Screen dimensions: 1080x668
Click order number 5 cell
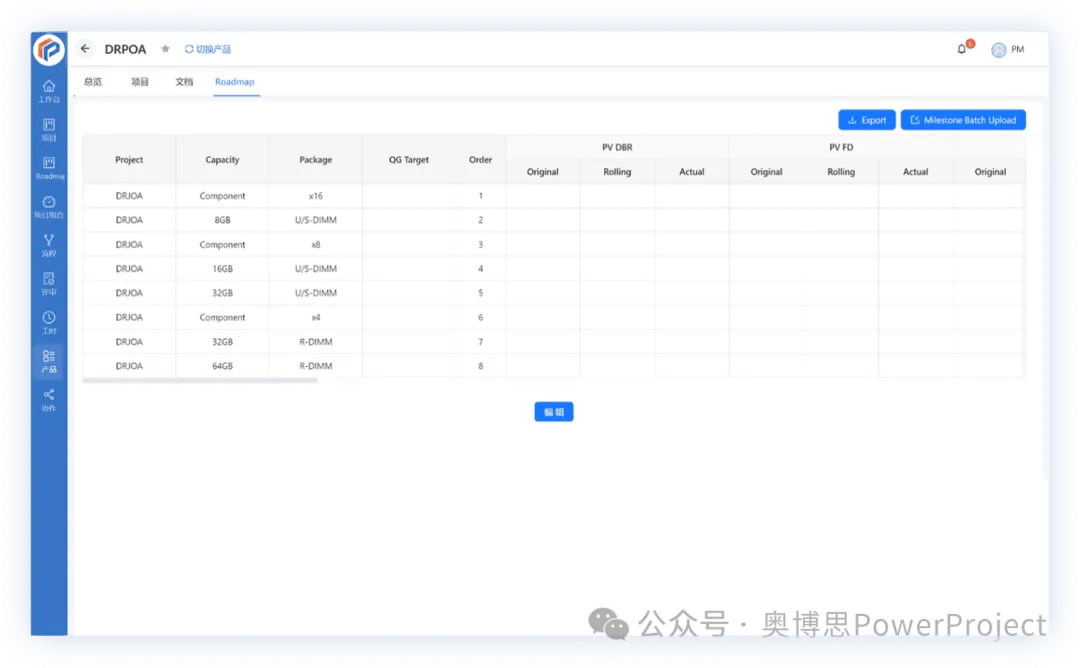480,293
